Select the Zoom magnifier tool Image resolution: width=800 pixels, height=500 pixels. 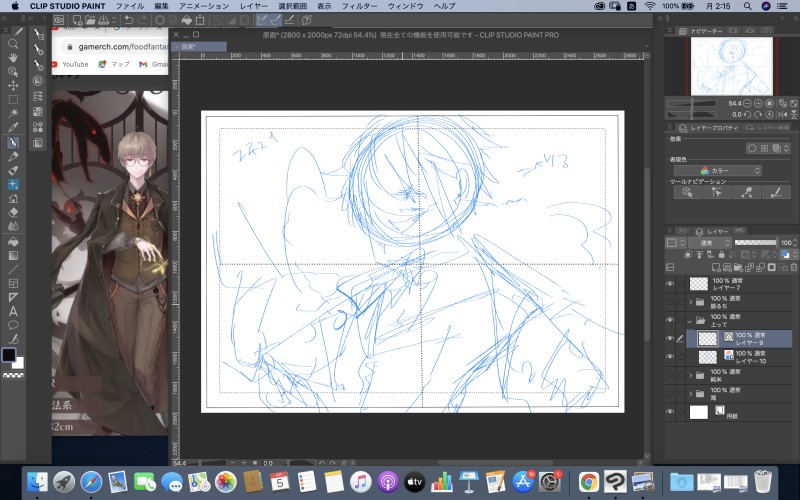(13, 44)
